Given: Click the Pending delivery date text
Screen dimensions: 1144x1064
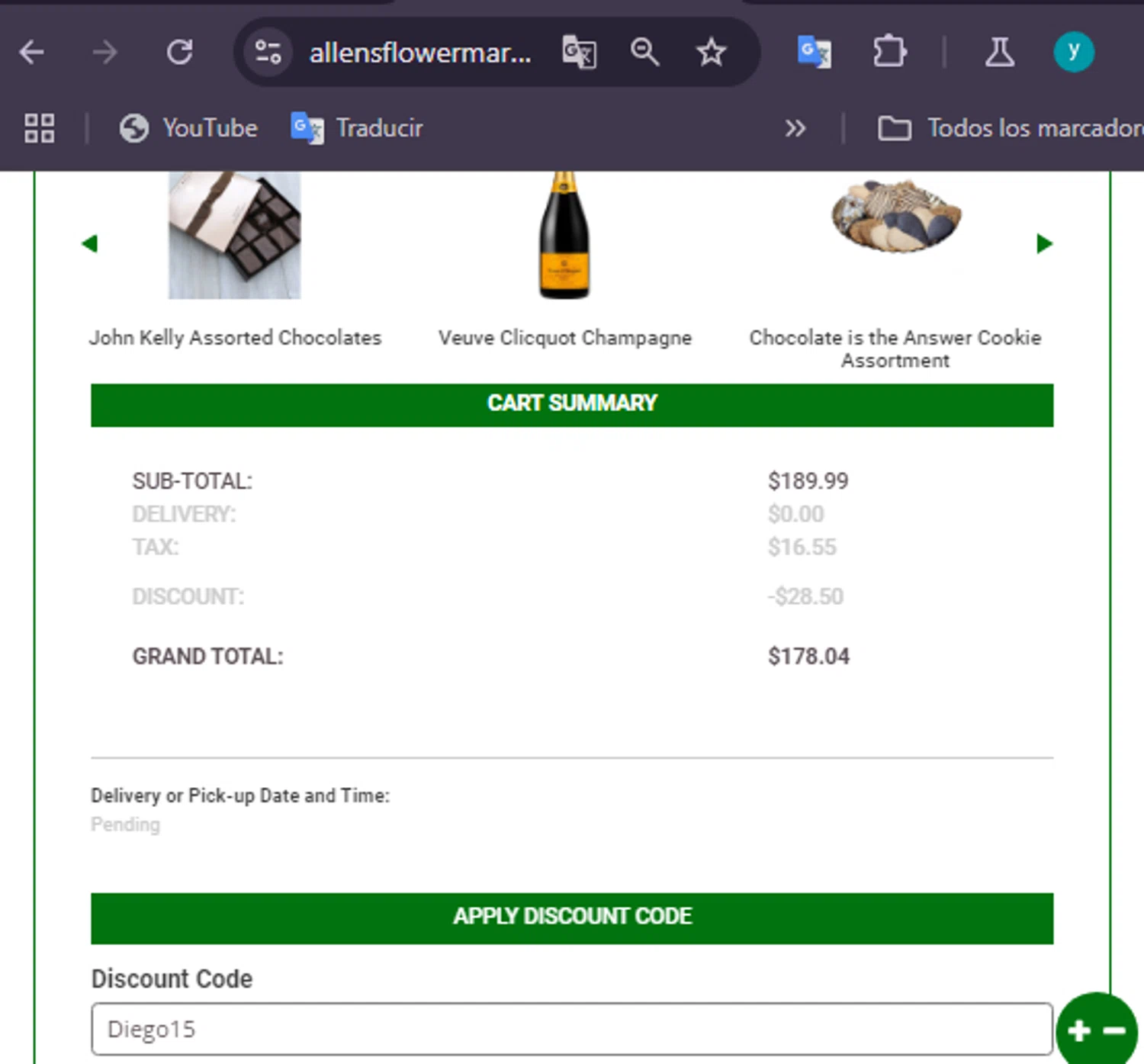Looking at the screenshot, I should [126, 825].
